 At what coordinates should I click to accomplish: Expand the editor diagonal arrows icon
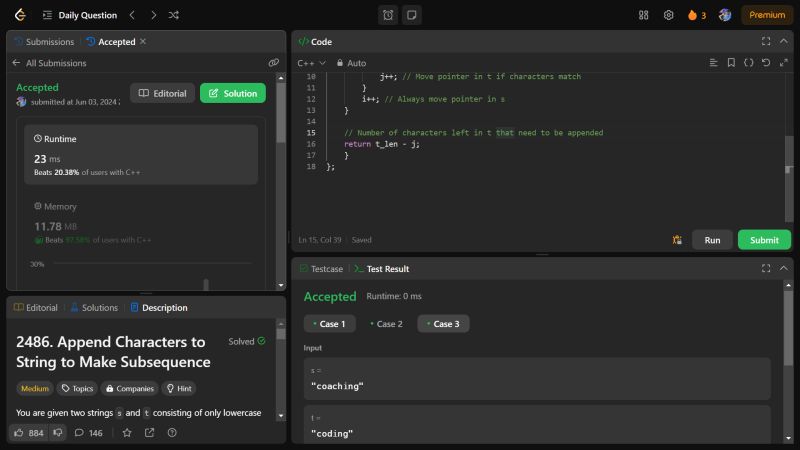point(784,63)
